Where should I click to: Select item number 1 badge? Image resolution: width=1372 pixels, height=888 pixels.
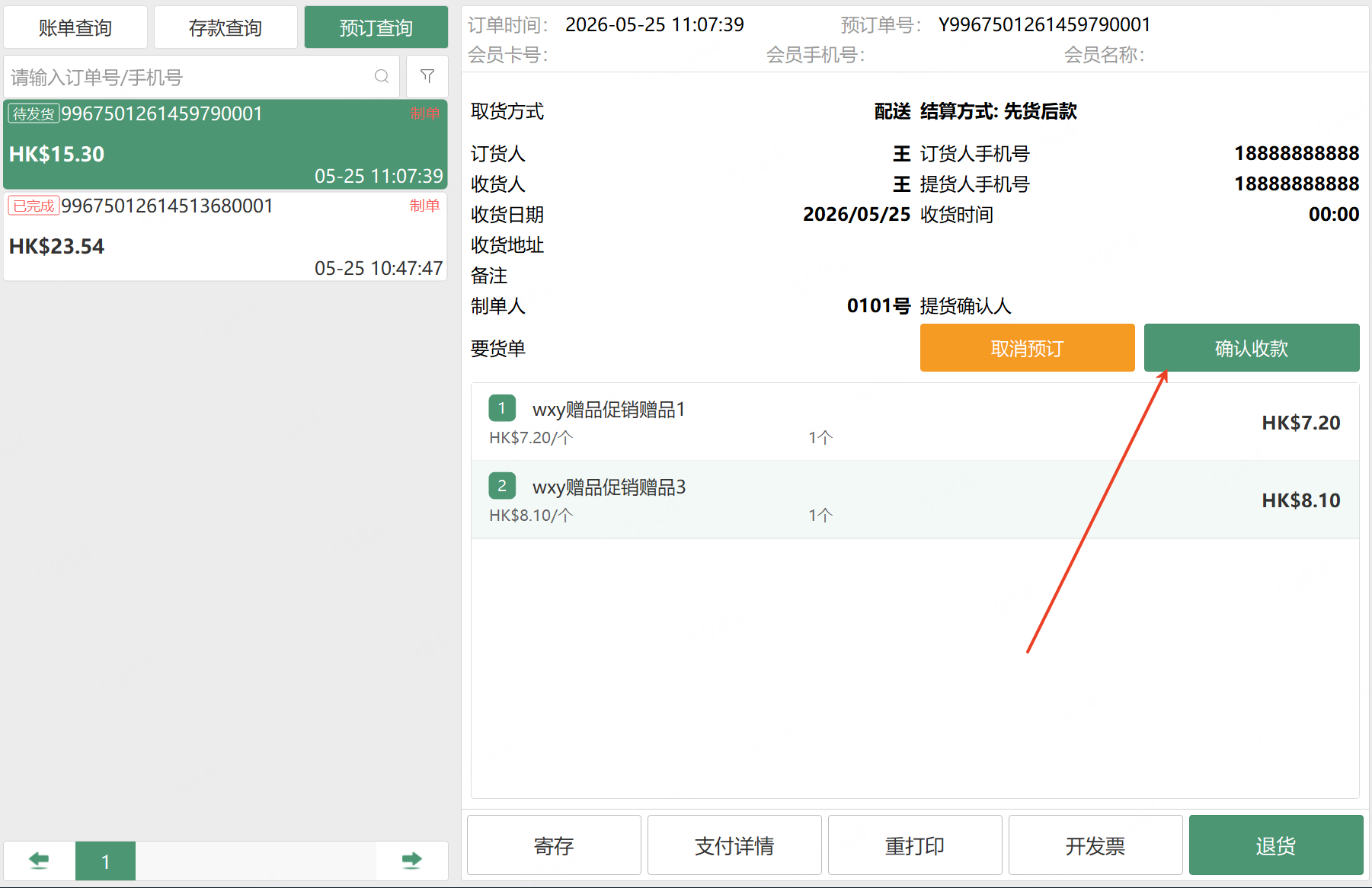[x=502, y=408]
